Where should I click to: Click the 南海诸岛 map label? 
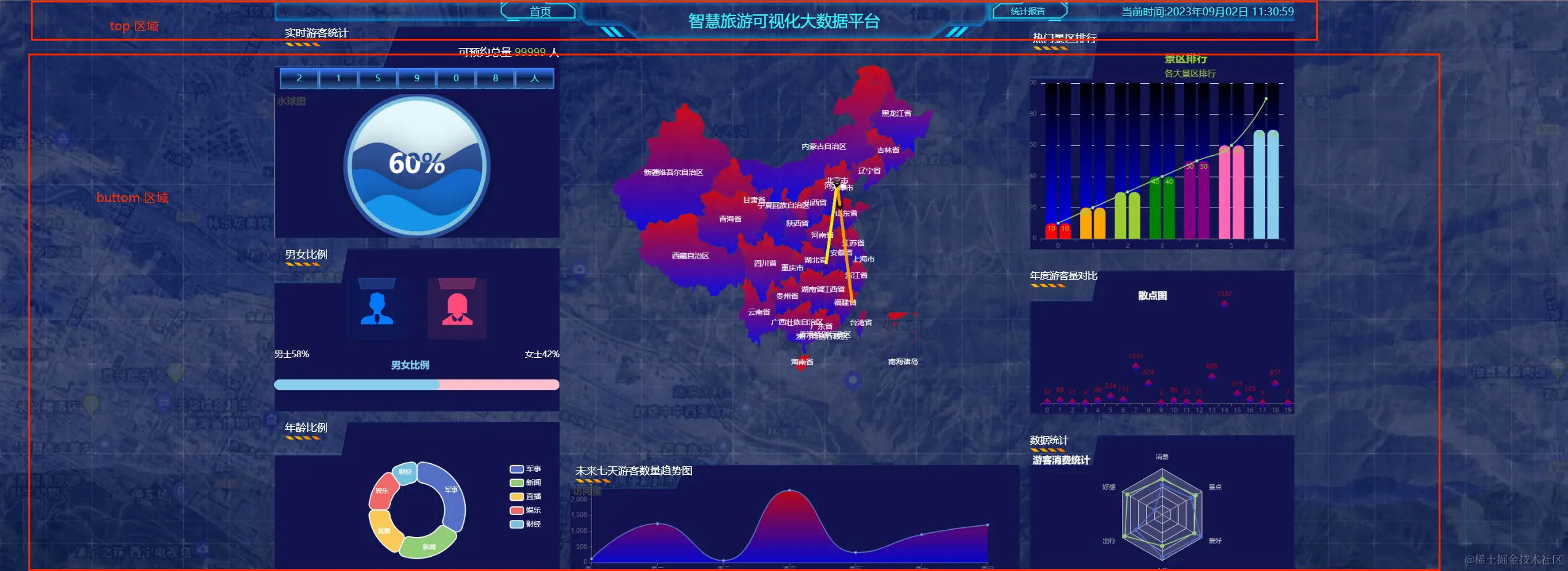903,362
